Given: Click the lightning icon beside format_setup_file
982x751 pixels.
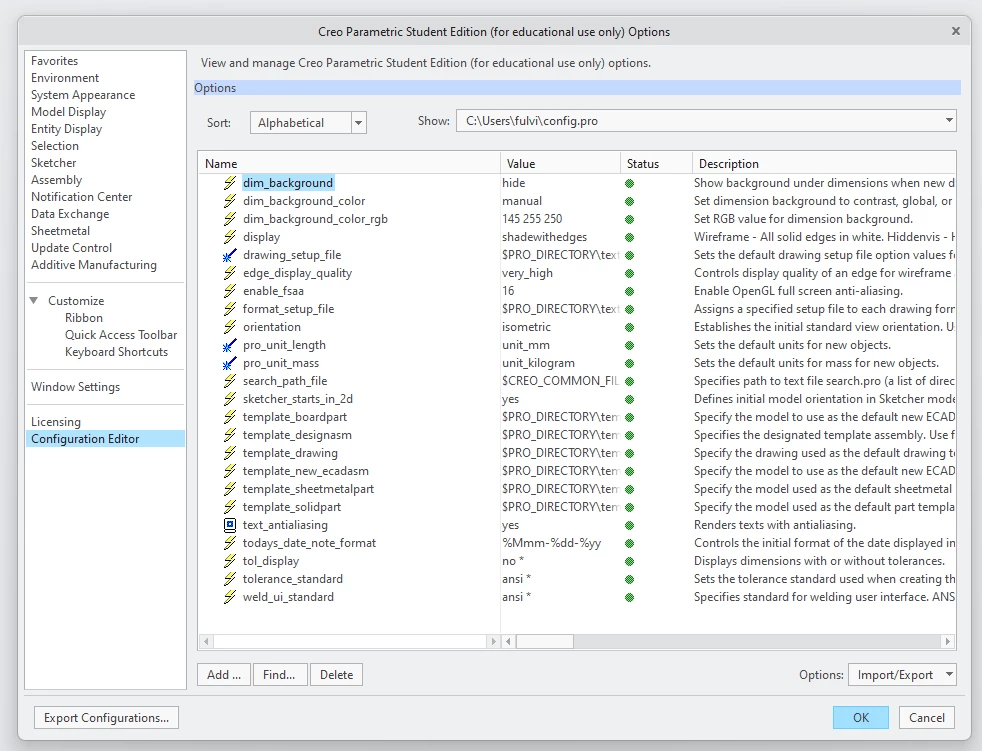Looking at the screenshot, I should [230, 309].
